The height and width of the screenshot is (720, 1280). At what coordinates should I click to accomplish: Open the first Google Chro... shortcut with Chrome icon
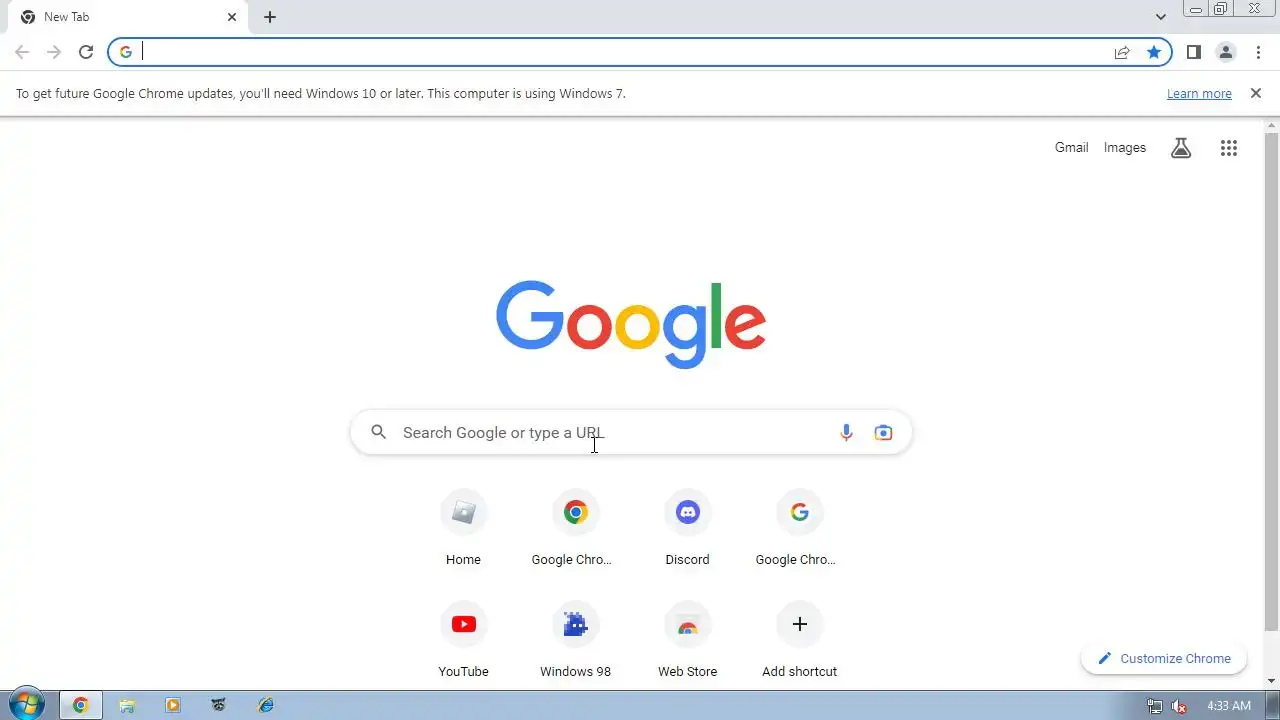(x=575, y=528)
